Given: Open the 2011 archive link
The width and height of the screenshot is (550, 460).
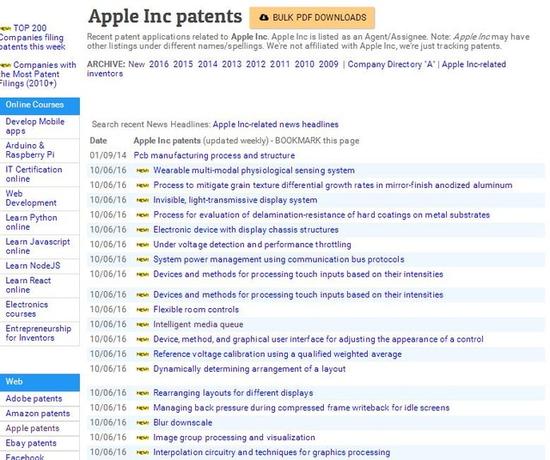Looking at the screenshot, I should [x=280, y=64].
